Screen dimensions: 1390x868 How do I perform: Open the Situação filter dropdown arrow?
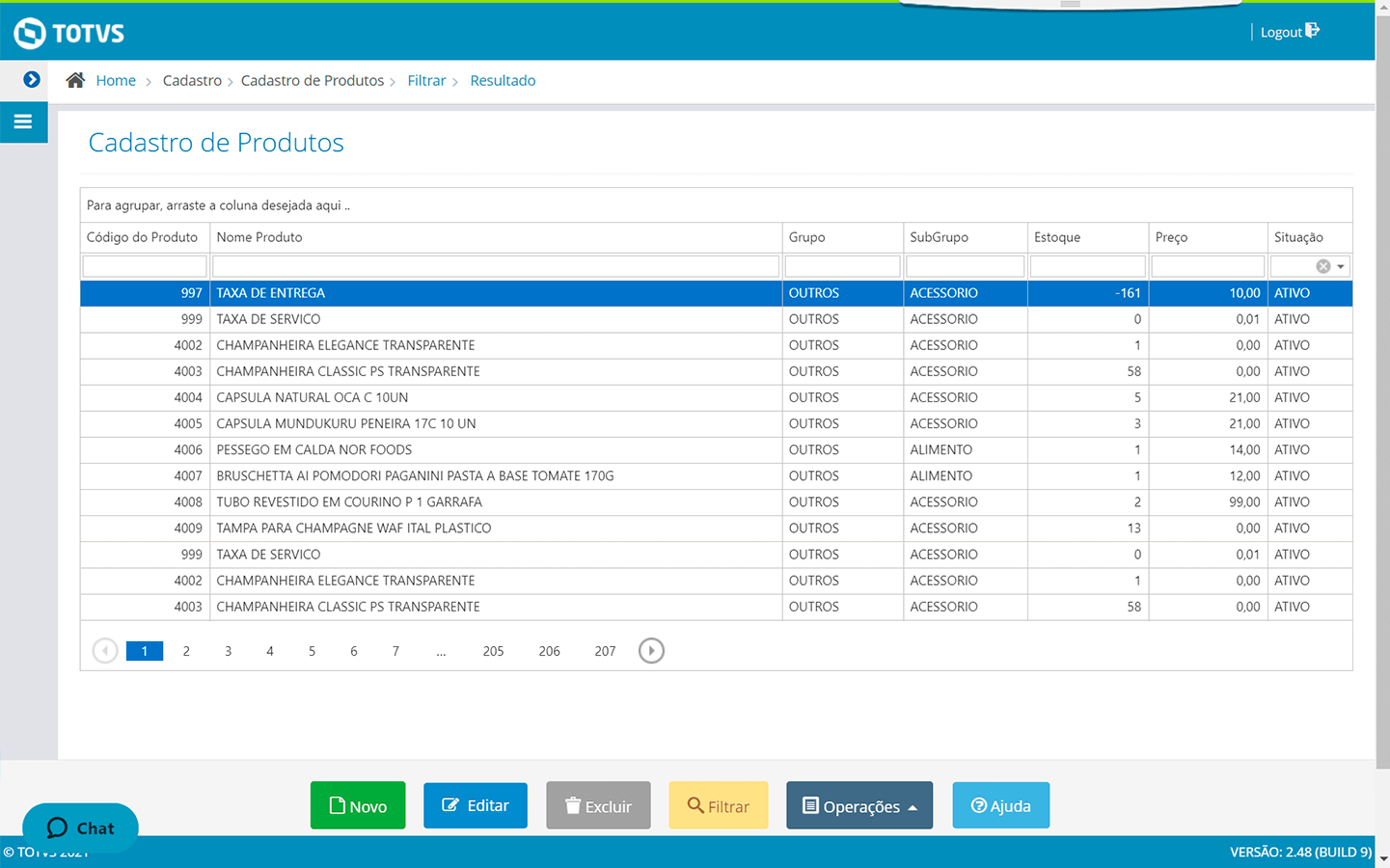(x=1341, y=266)
